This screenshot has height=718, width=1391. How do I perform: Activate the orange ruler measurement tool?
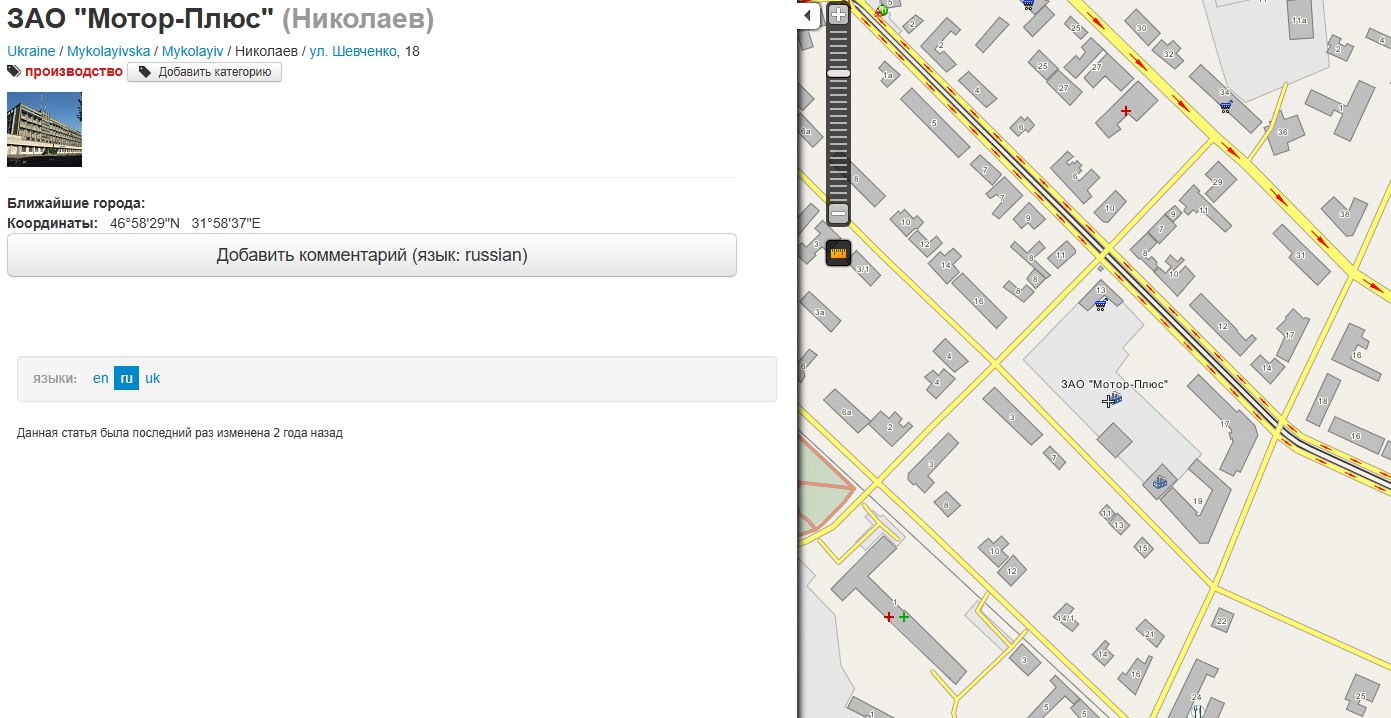838,254
